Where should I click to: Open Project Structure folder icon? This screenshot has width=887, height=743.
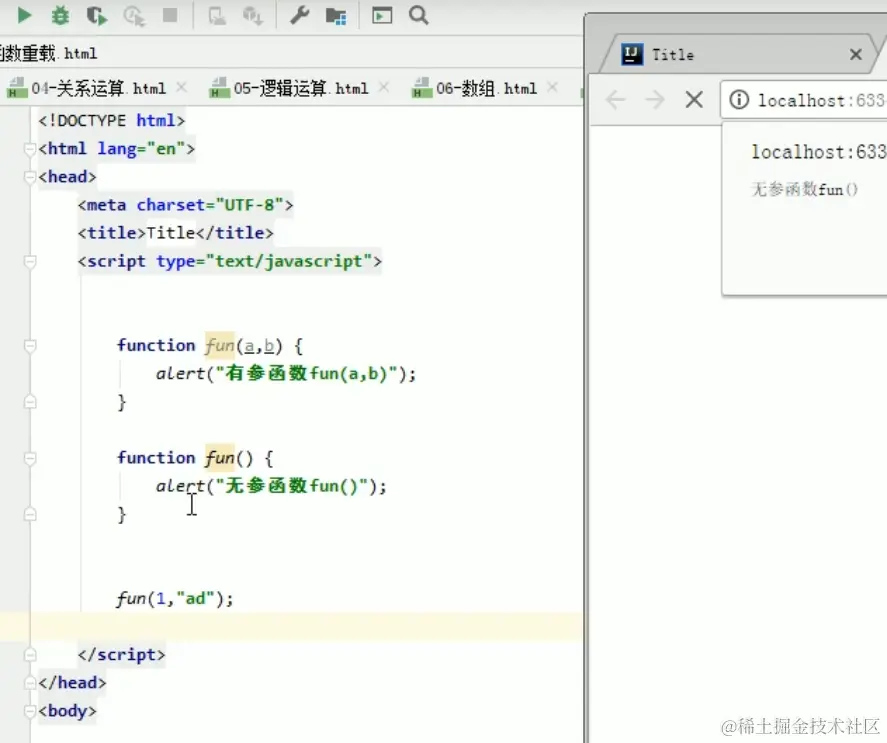[336, 16]
